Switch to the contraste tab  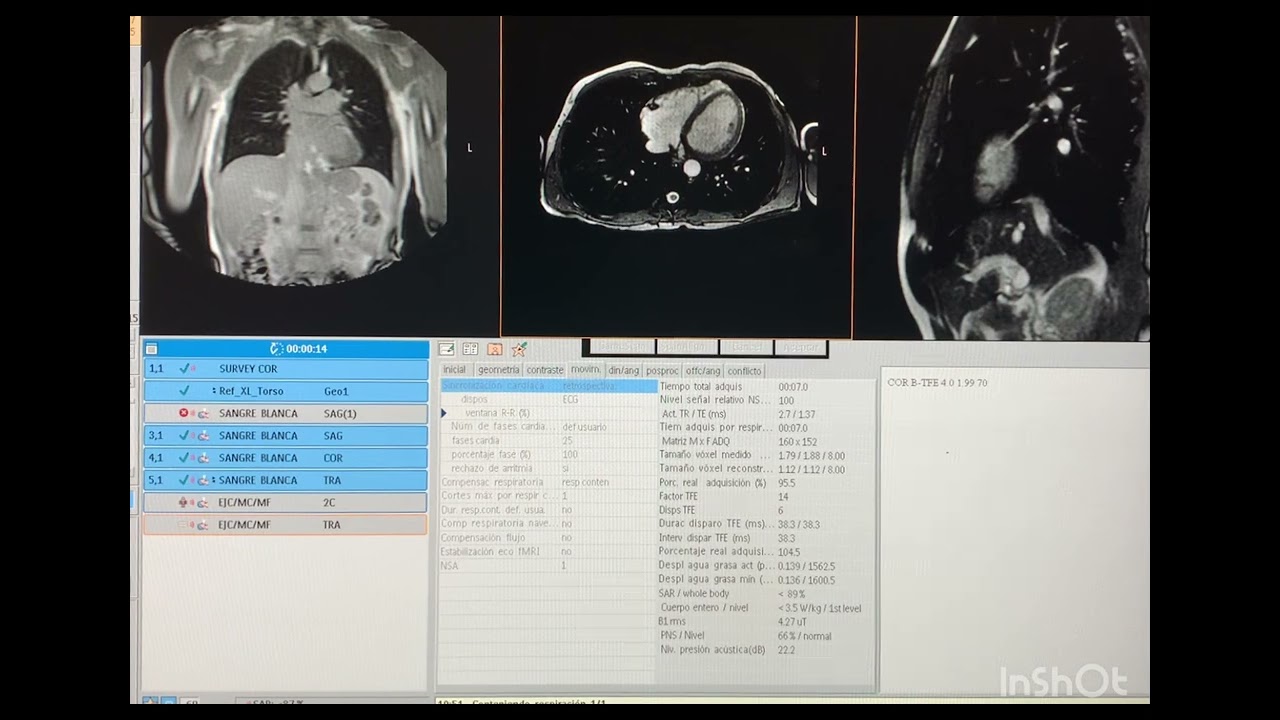point(545,370)
